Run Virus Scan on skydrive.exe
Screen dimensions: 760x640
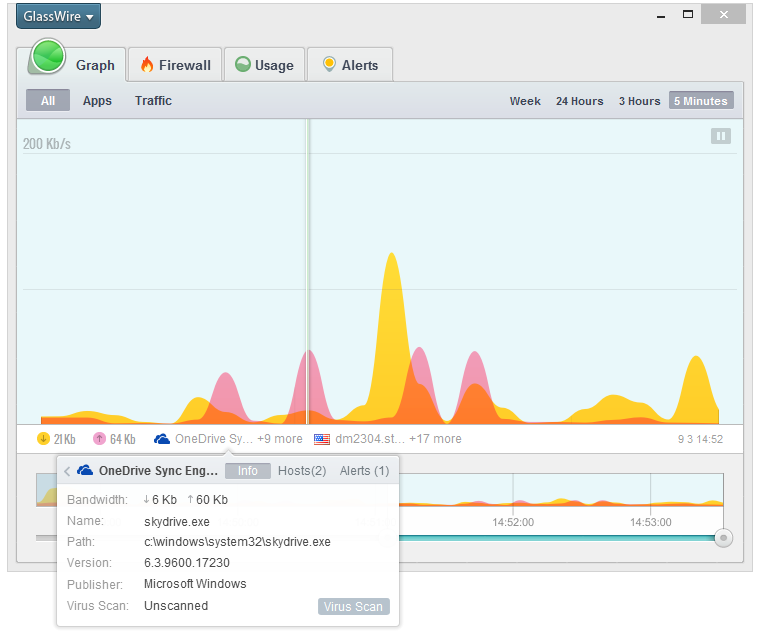point(354,607)
